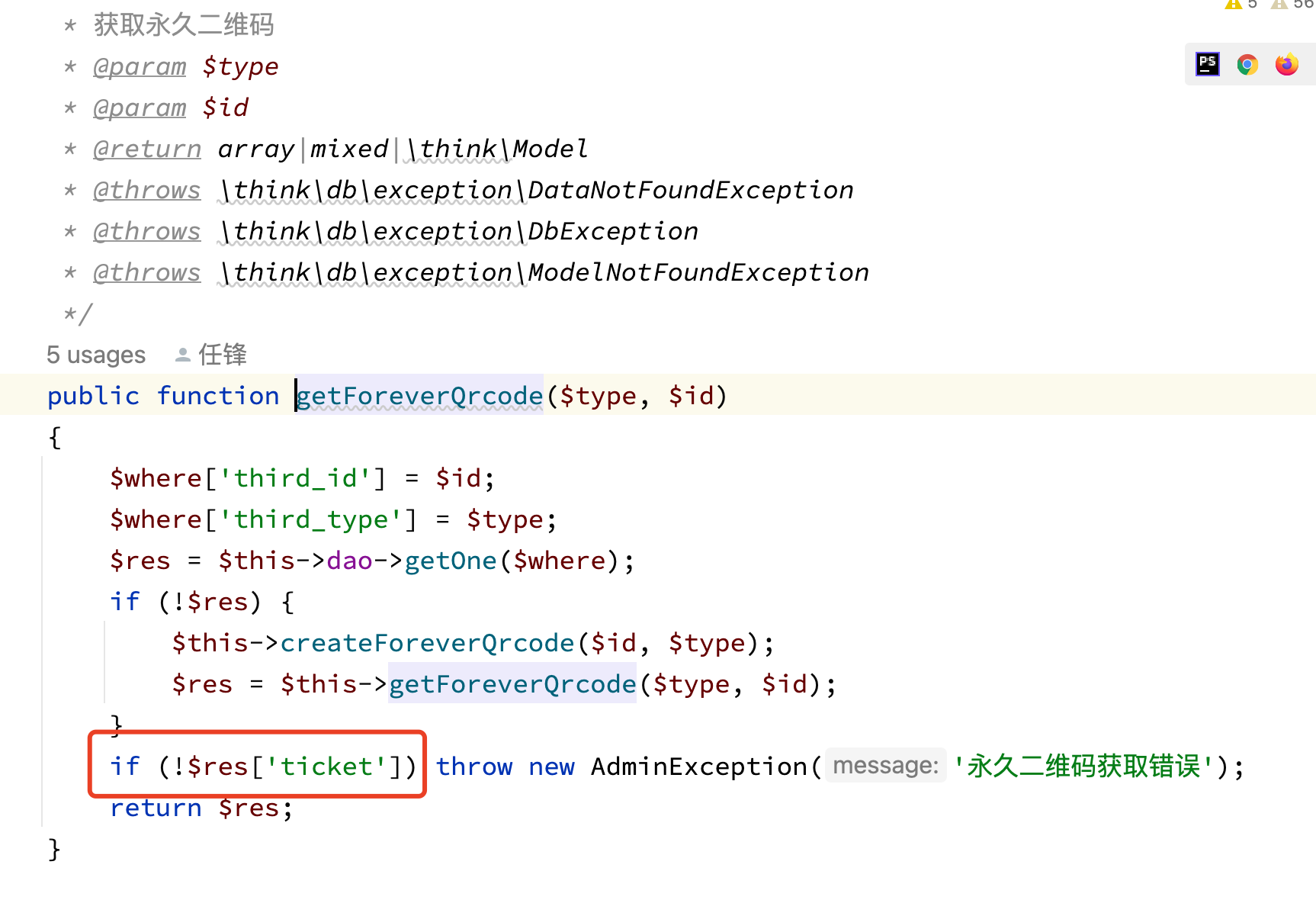Click the author avatar icon beside 任锋

tap(183, 355)
